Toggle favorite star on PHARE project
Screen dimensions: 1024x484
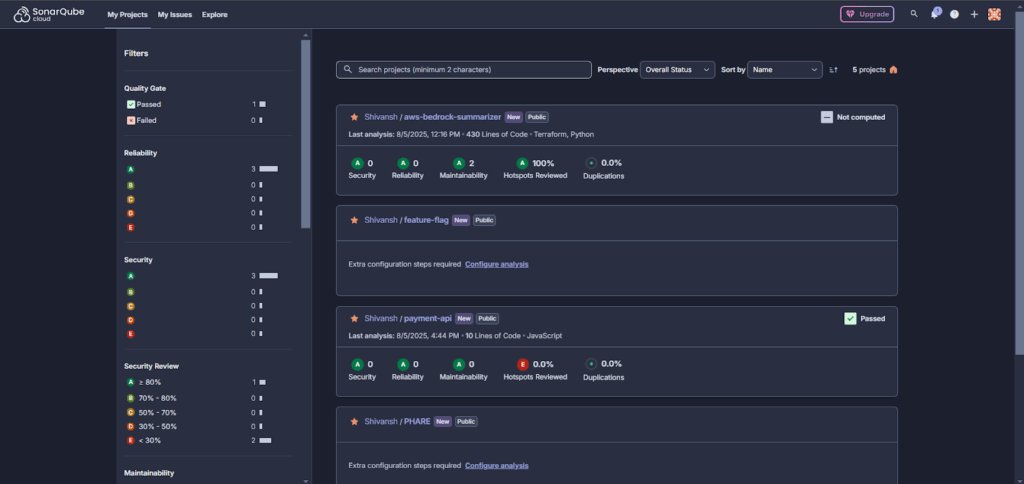click(x=354, y=422)
